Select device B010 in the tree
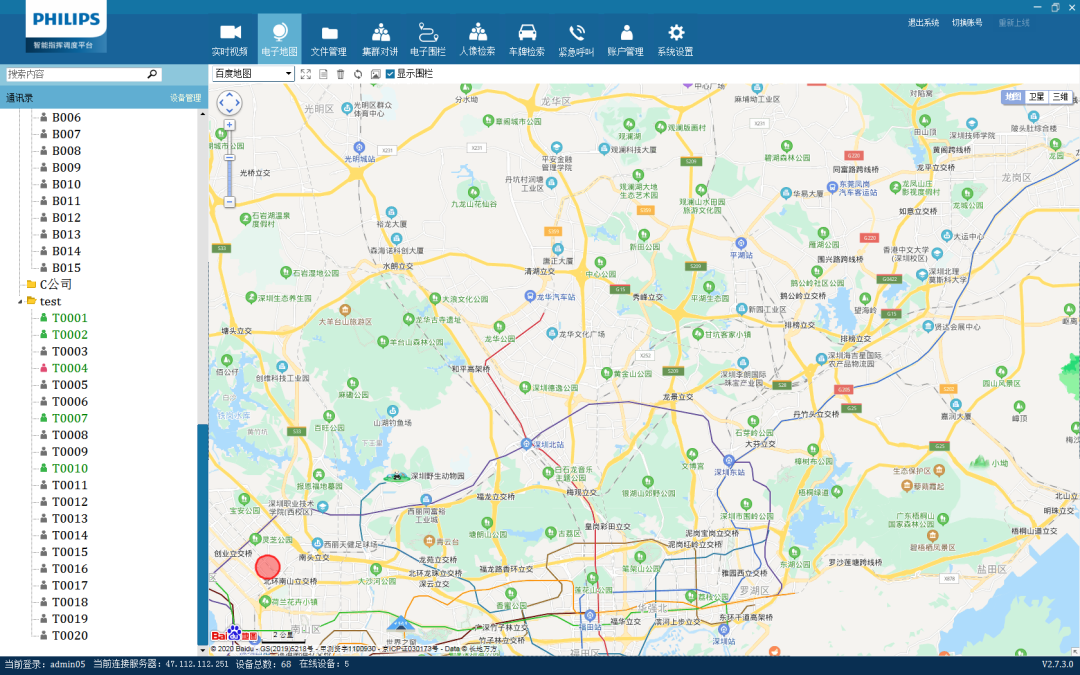 coord(66,185)
